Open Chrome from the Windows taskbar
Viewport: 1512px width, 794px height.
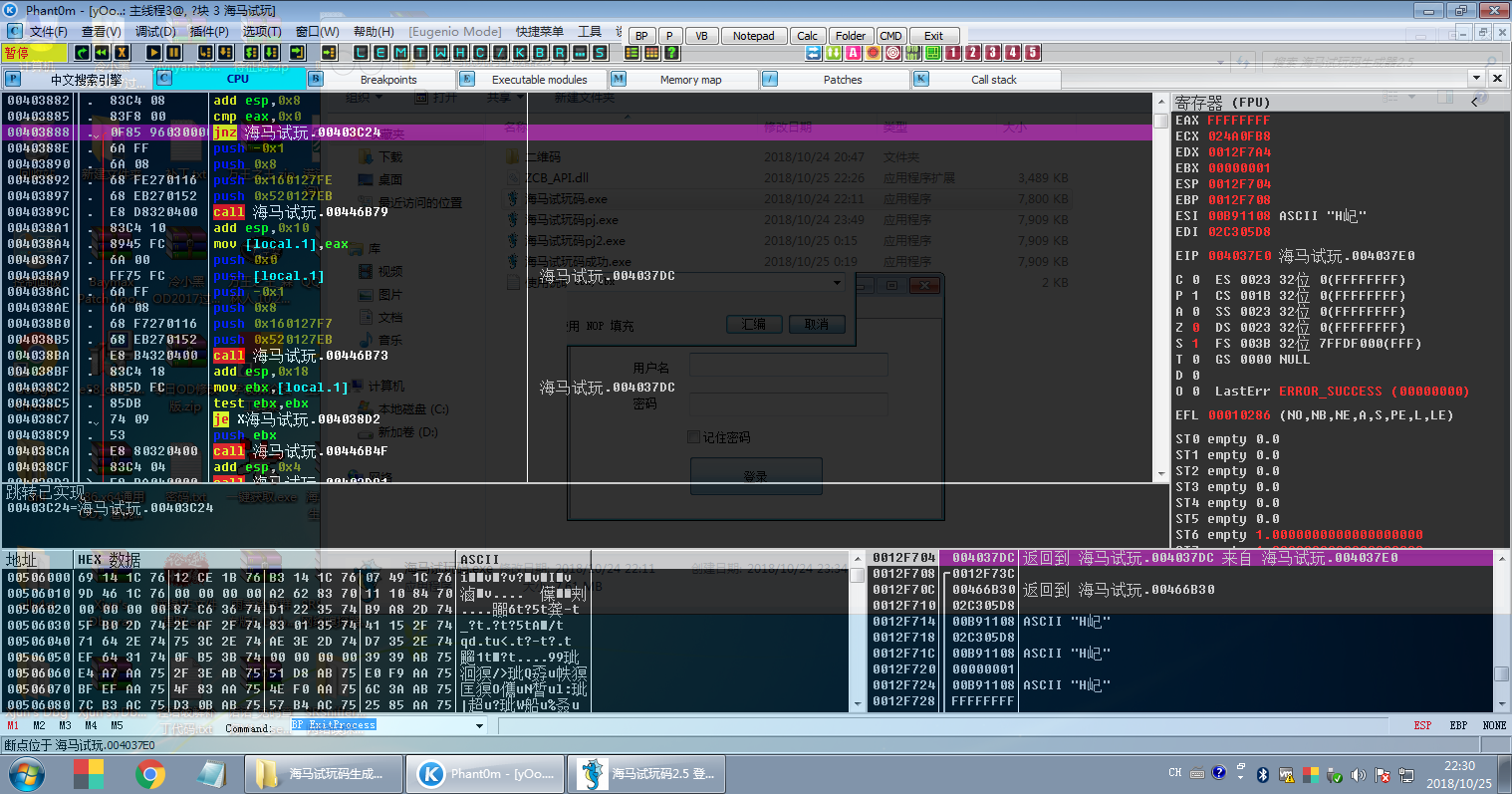coord(150,773)
